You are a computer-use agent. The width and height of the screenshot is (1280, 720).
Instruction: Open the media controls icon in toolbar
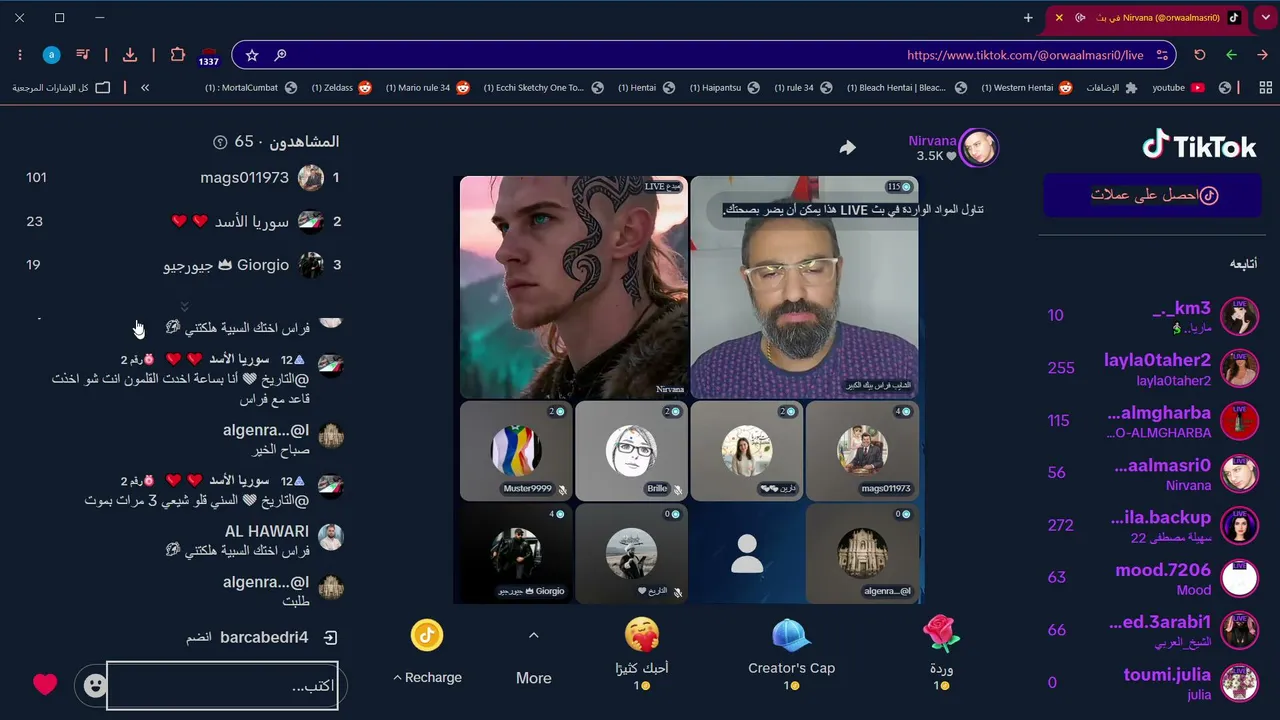83,55
